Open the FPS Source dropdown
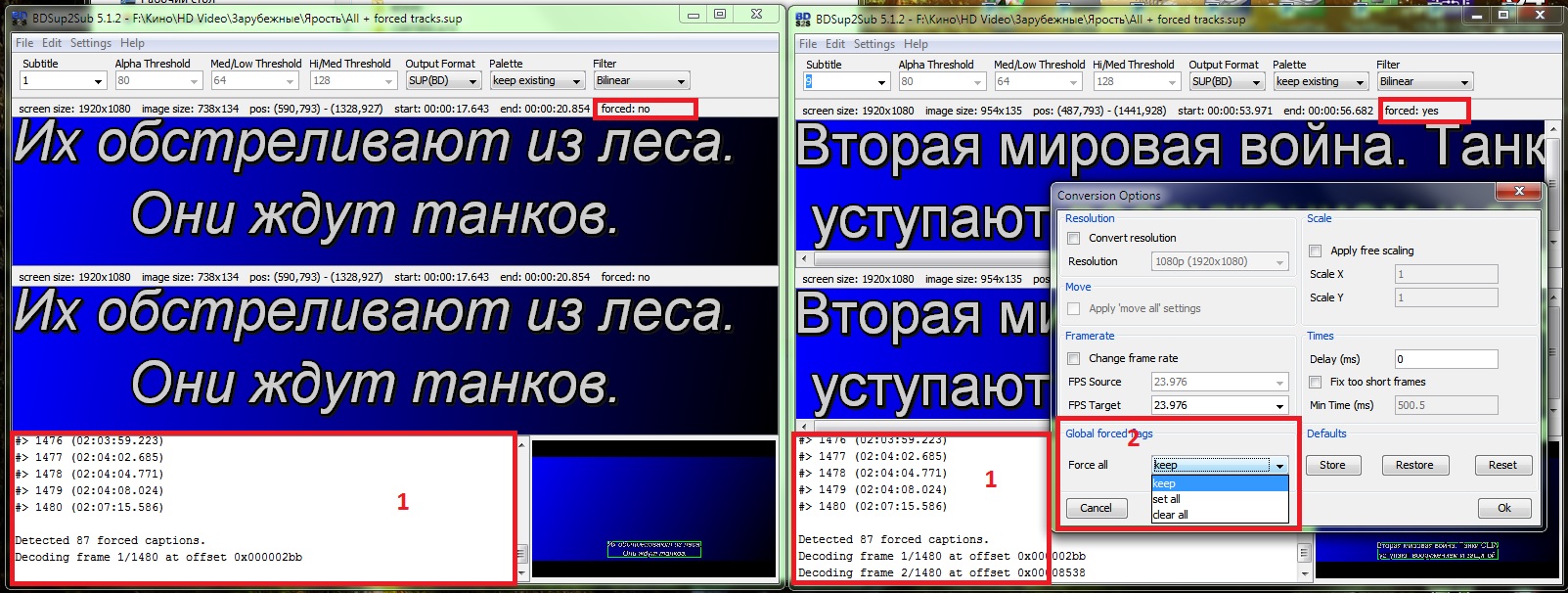The image size is (1568, 593). tap(1220, 382)
